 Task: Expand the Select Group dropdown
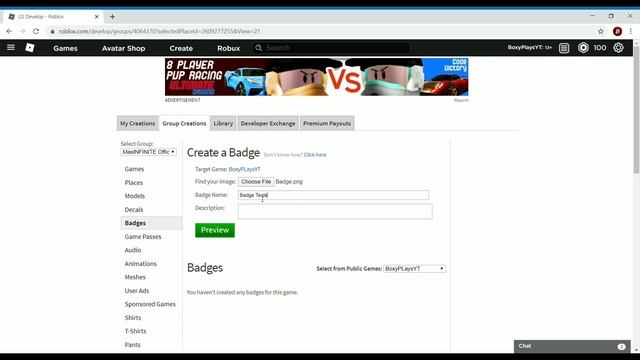149,152
